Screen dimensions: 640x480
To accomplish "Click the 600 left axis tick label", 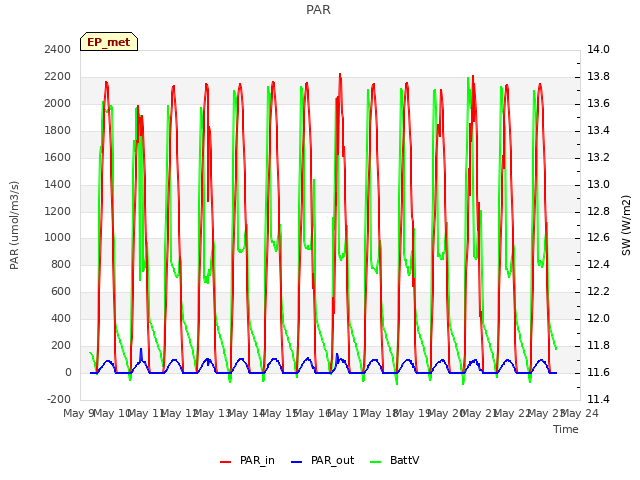I will click(x=61, y=292).
